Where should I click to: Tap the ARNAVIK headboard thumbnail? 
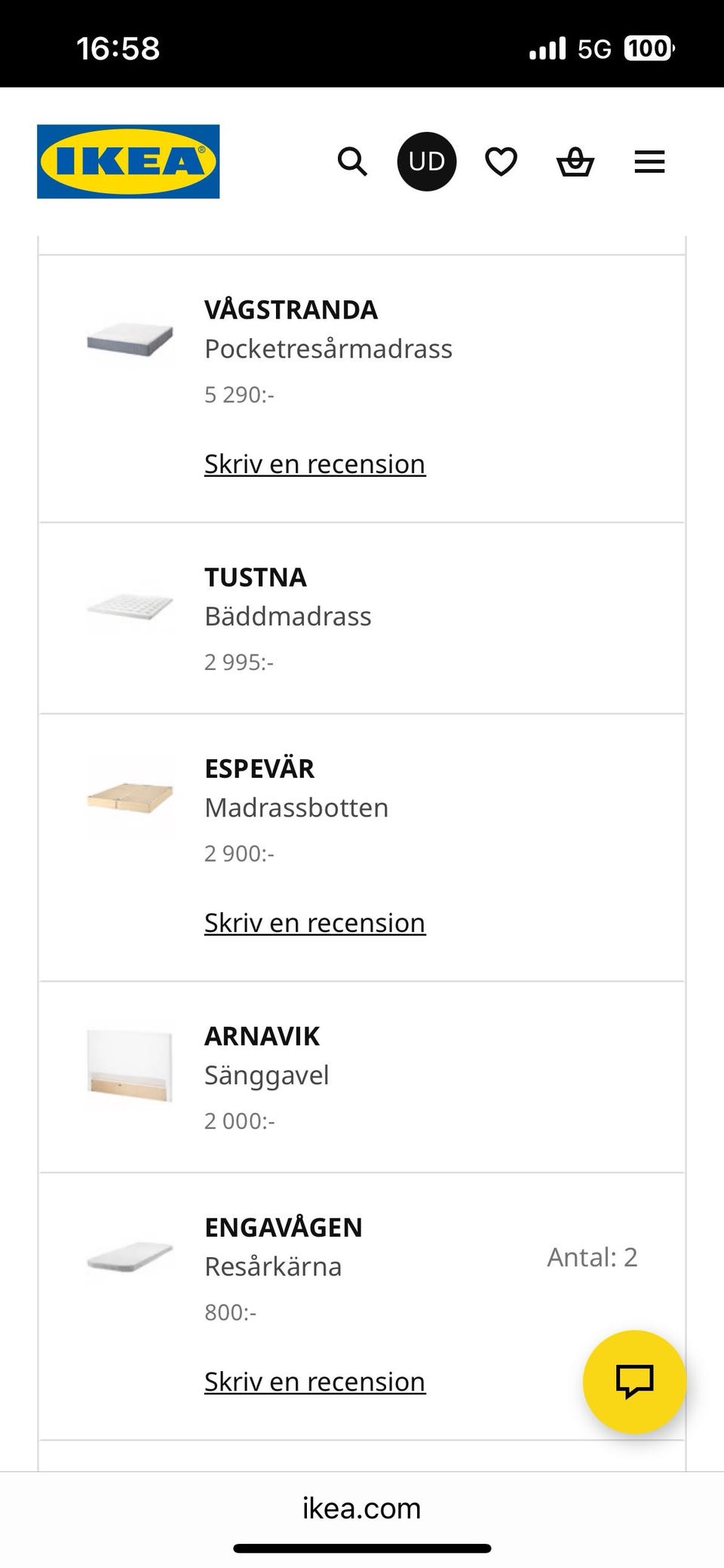(130, 1065)
